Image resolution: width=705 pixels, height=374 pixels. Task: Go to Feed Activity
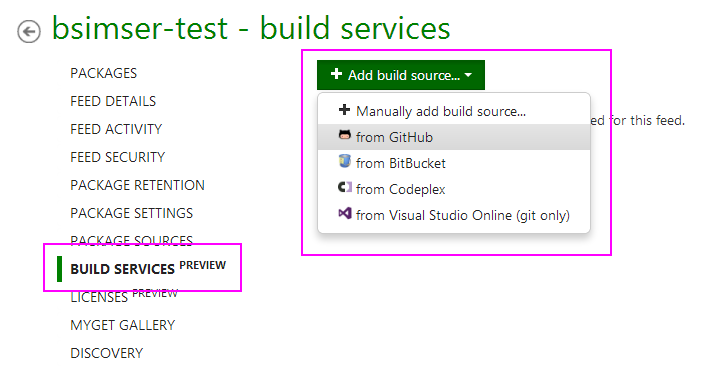click(x=116, y=129)
